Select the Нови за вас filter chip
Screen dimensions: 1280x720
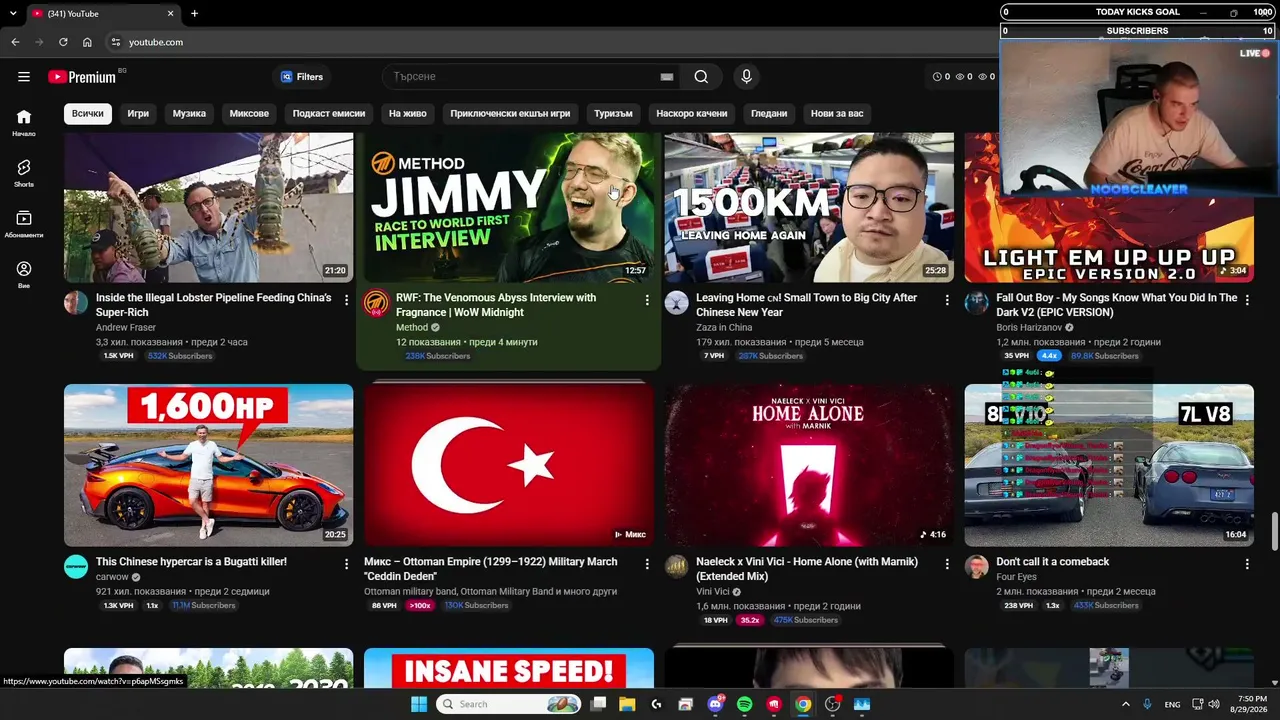837,113
